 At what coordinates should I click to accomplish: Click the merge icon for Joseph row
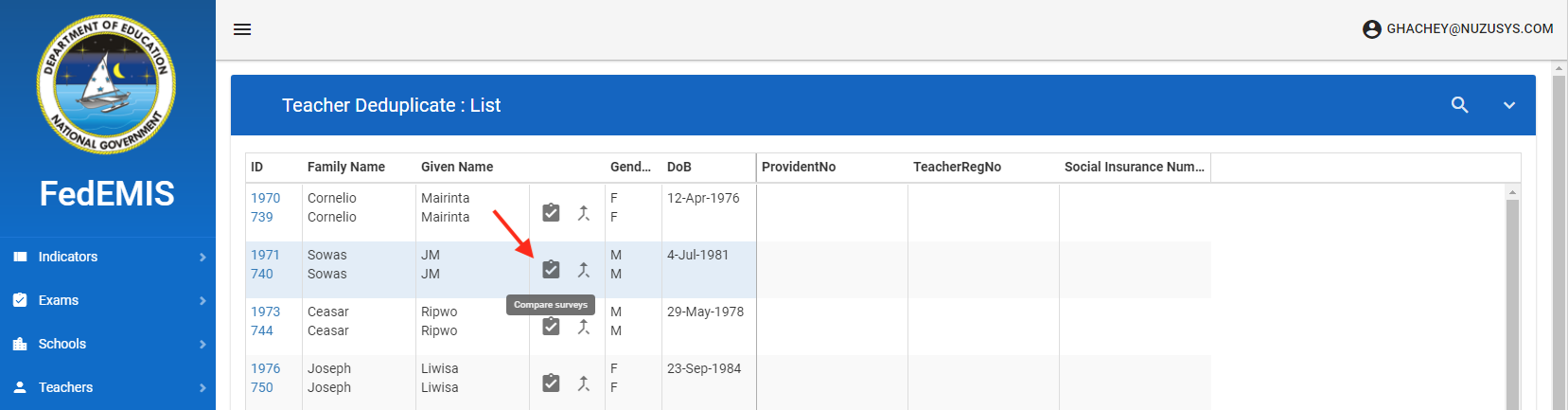(x=584, y=383)
